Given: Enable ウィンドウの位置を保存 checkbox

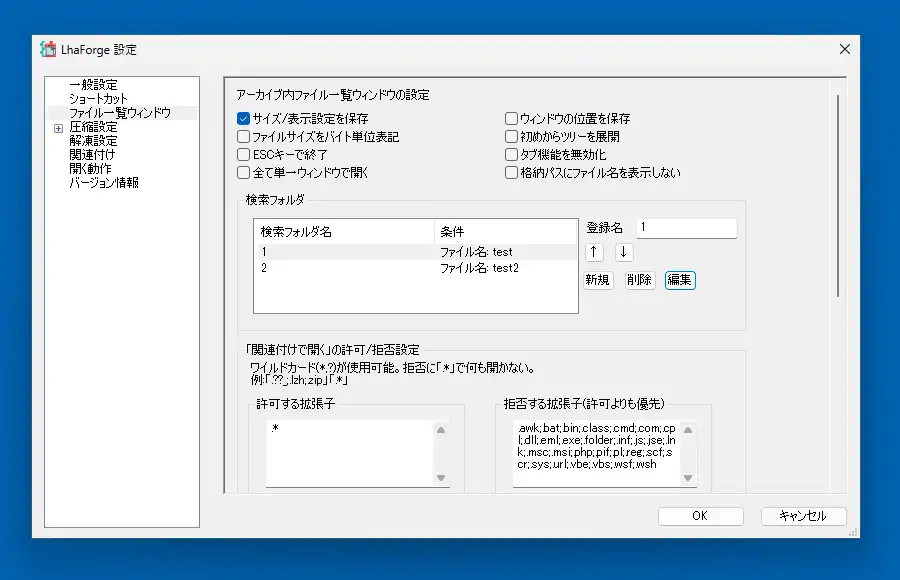Looking at the screenshot, I should 511,119.
